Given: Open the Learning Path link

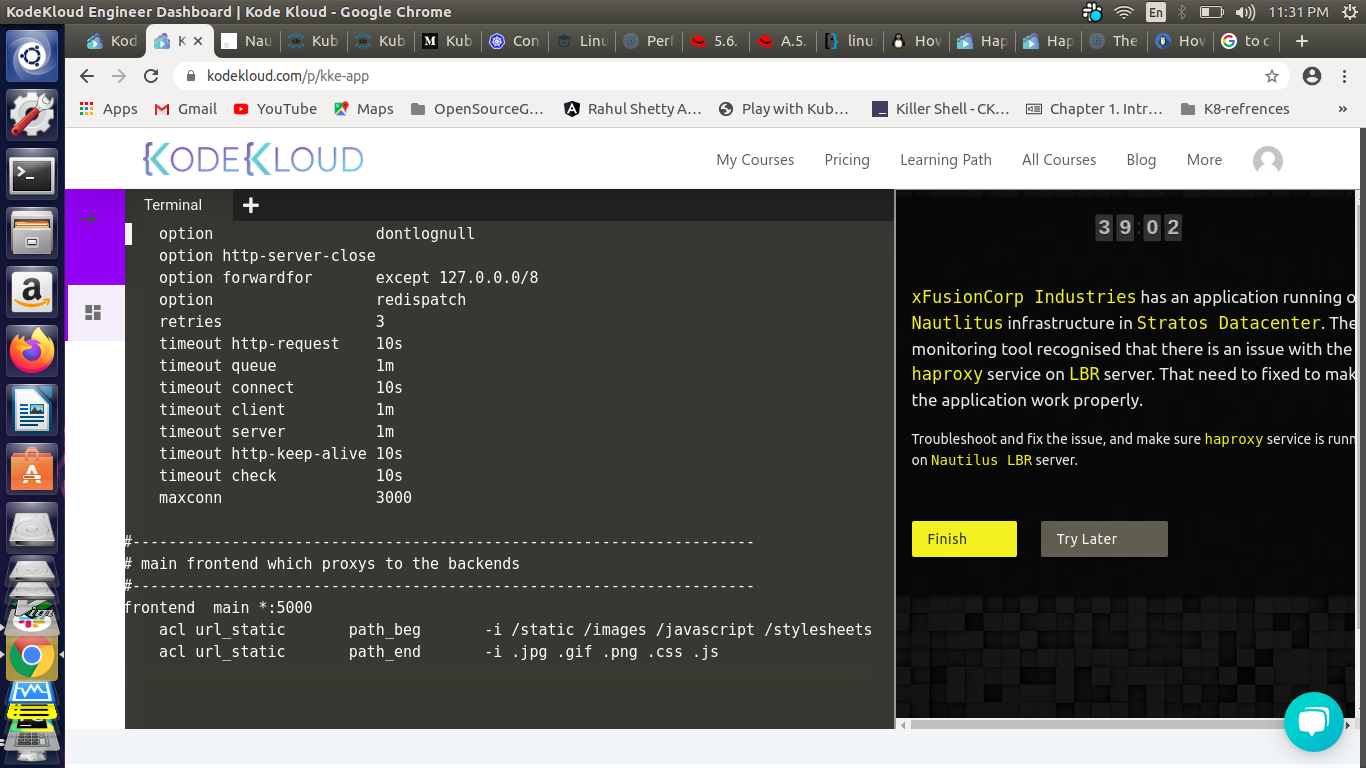Looking at the screenshot, I should point(945,160).
